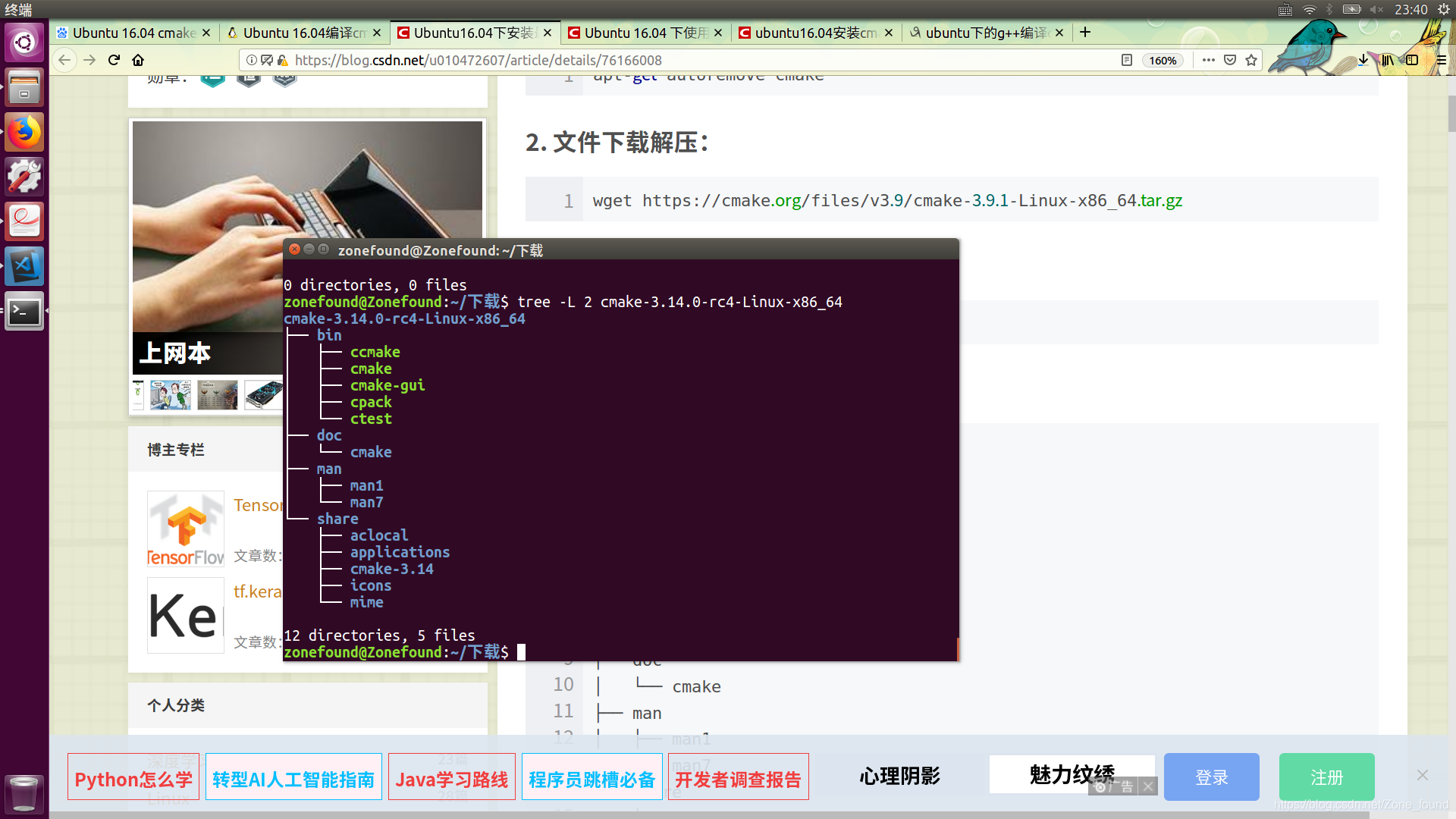Image resolution: width=1456 pixels, height=819 pixels.
Task: Open the page actions three-dot menu
Action: (1209, 60)
